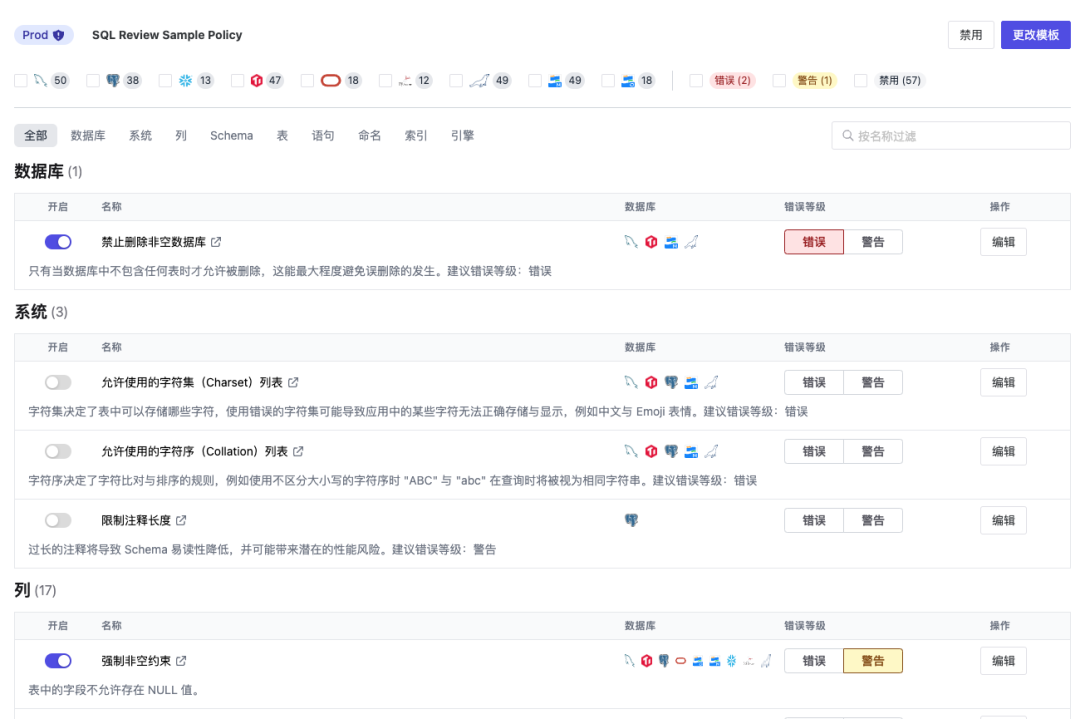This screenshot has height=719, width=1080.
Task: Click the blue database icon with count 18 before the divider
Action: (627, 81)
